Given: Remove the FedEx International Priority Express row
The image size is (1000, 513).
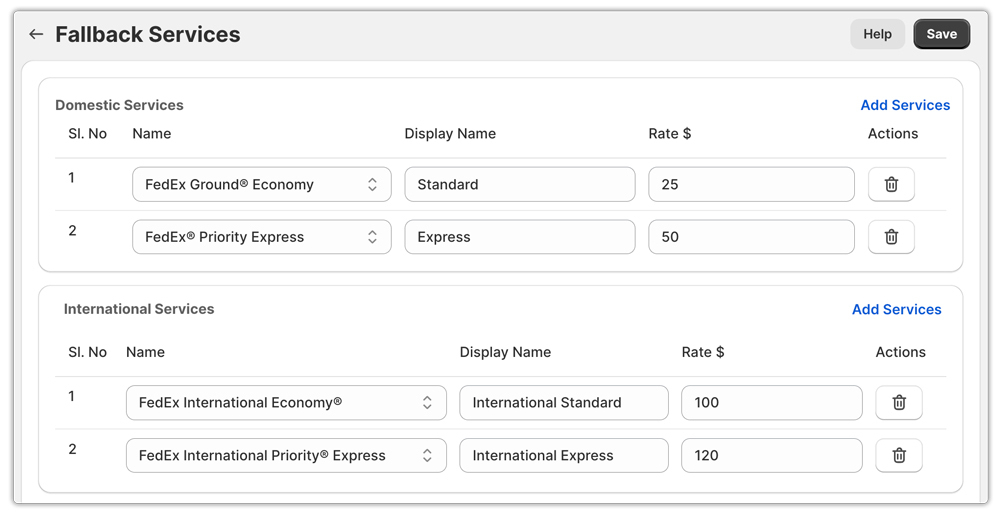Looking at the screenshot, I should [898, 456].
